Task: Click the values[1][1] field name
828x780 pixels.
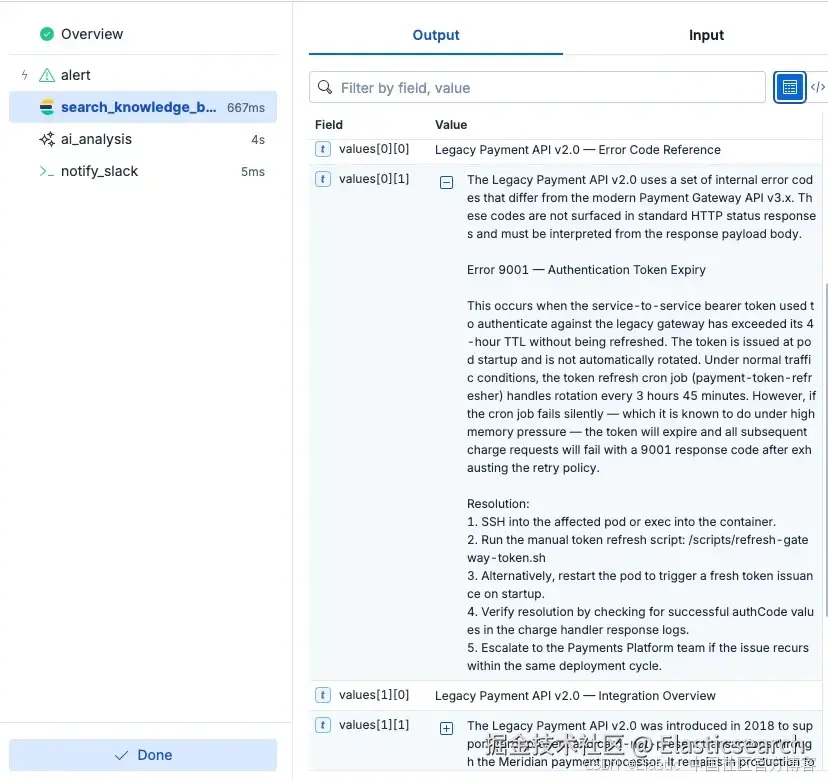Action: pos(374,725)
